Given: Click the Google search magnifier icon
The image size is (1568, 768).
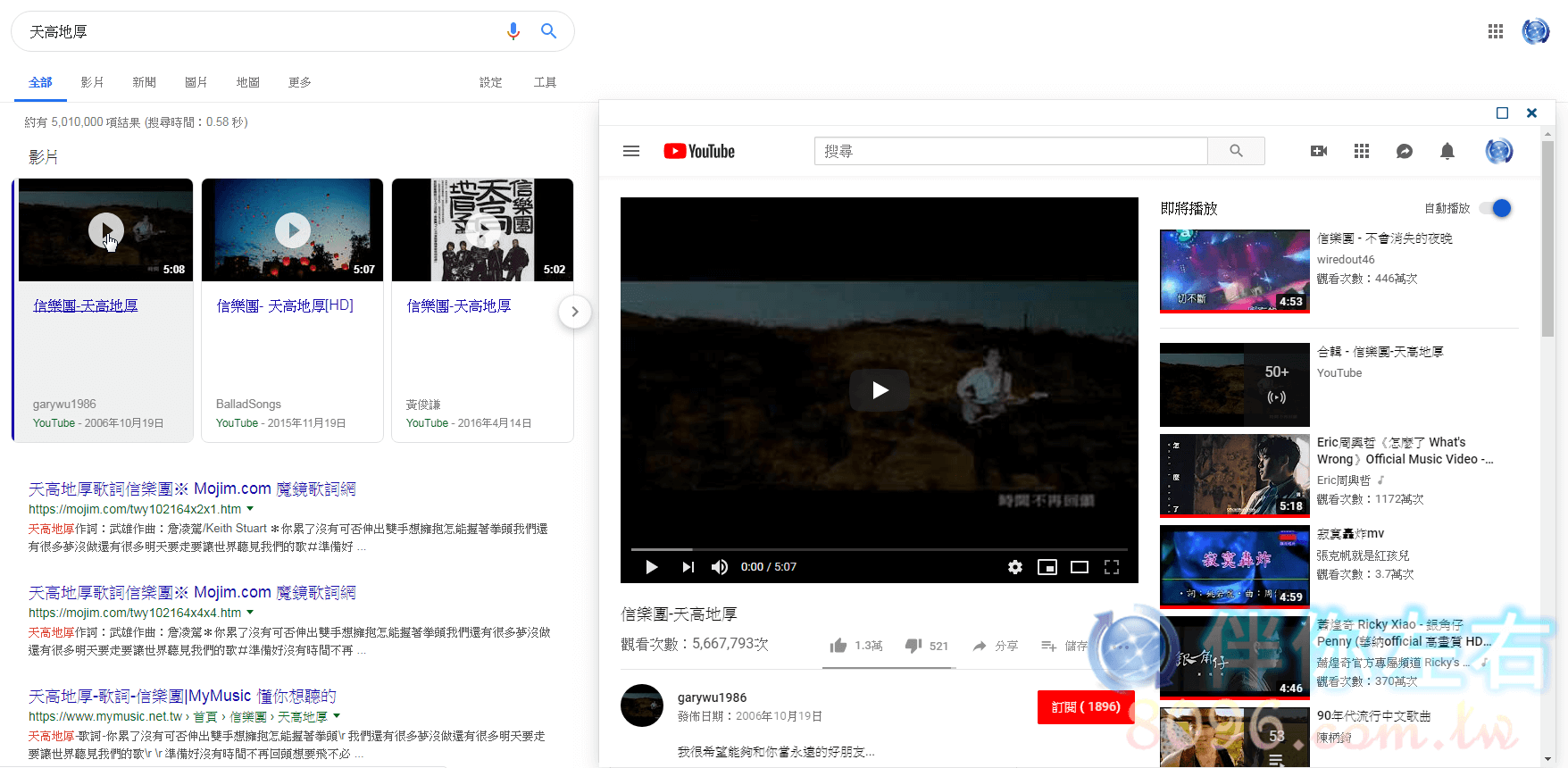Looking at the screenshot, I should tap(548, 31).
